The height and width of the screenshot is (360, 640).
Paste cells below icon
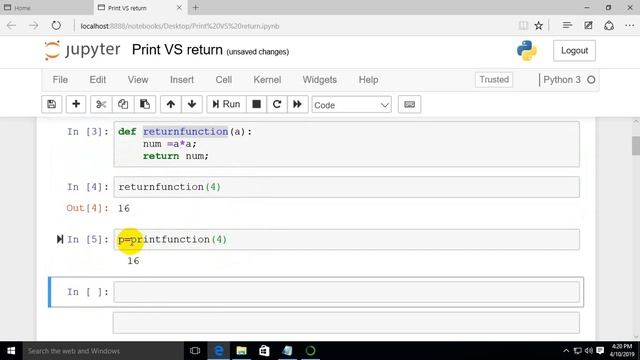point(145,104)
